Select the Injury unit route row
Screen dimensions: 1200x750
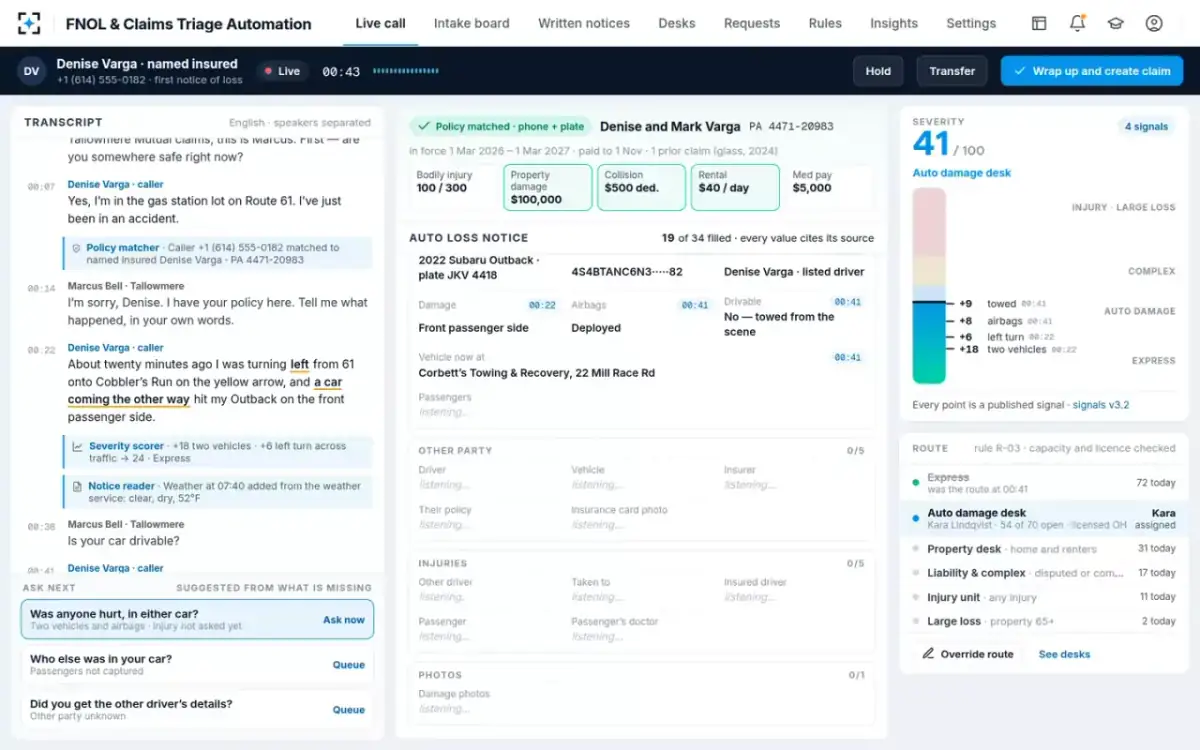point(1044,597)
